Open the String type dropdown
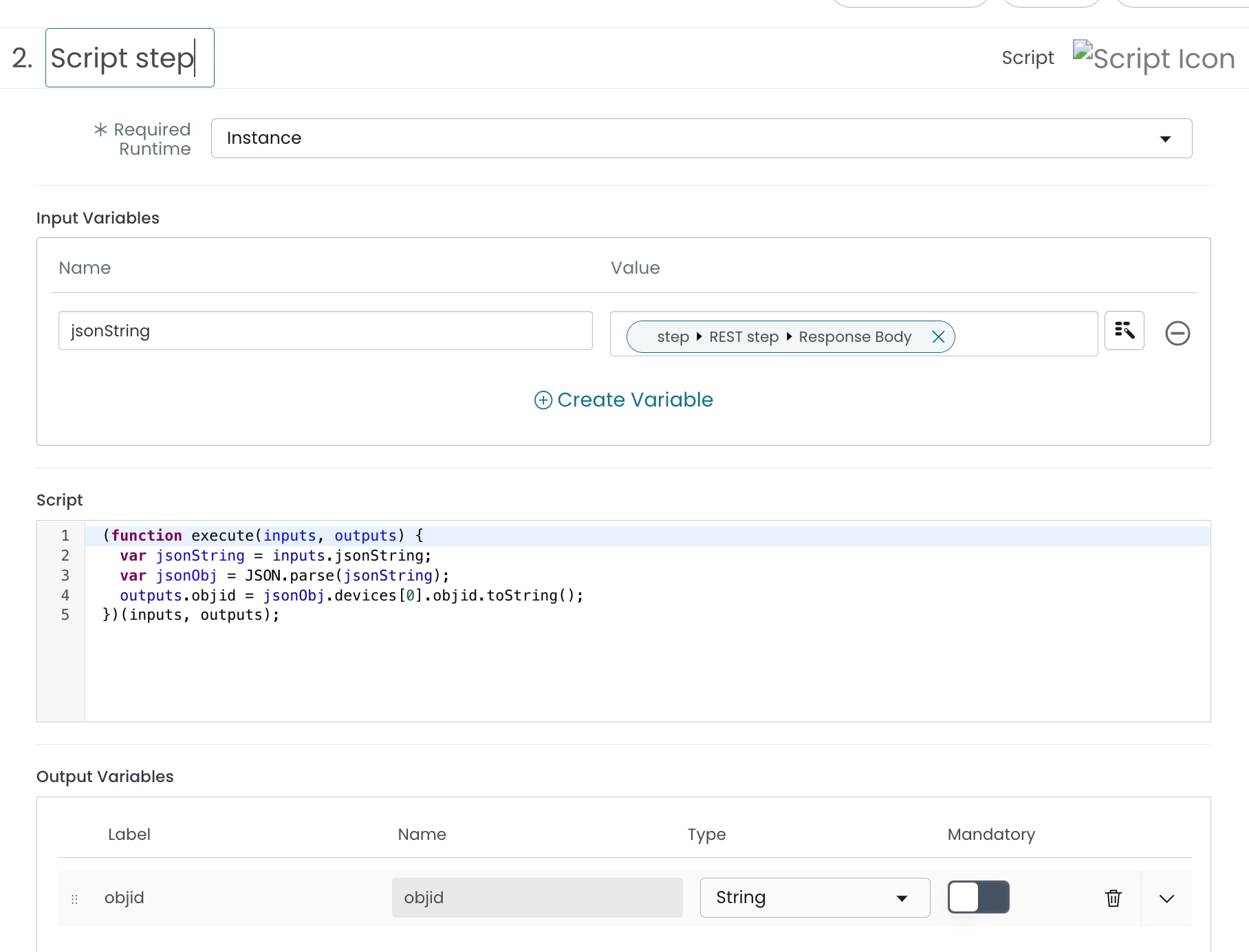Screen dimensions: 1249x952 814,898
